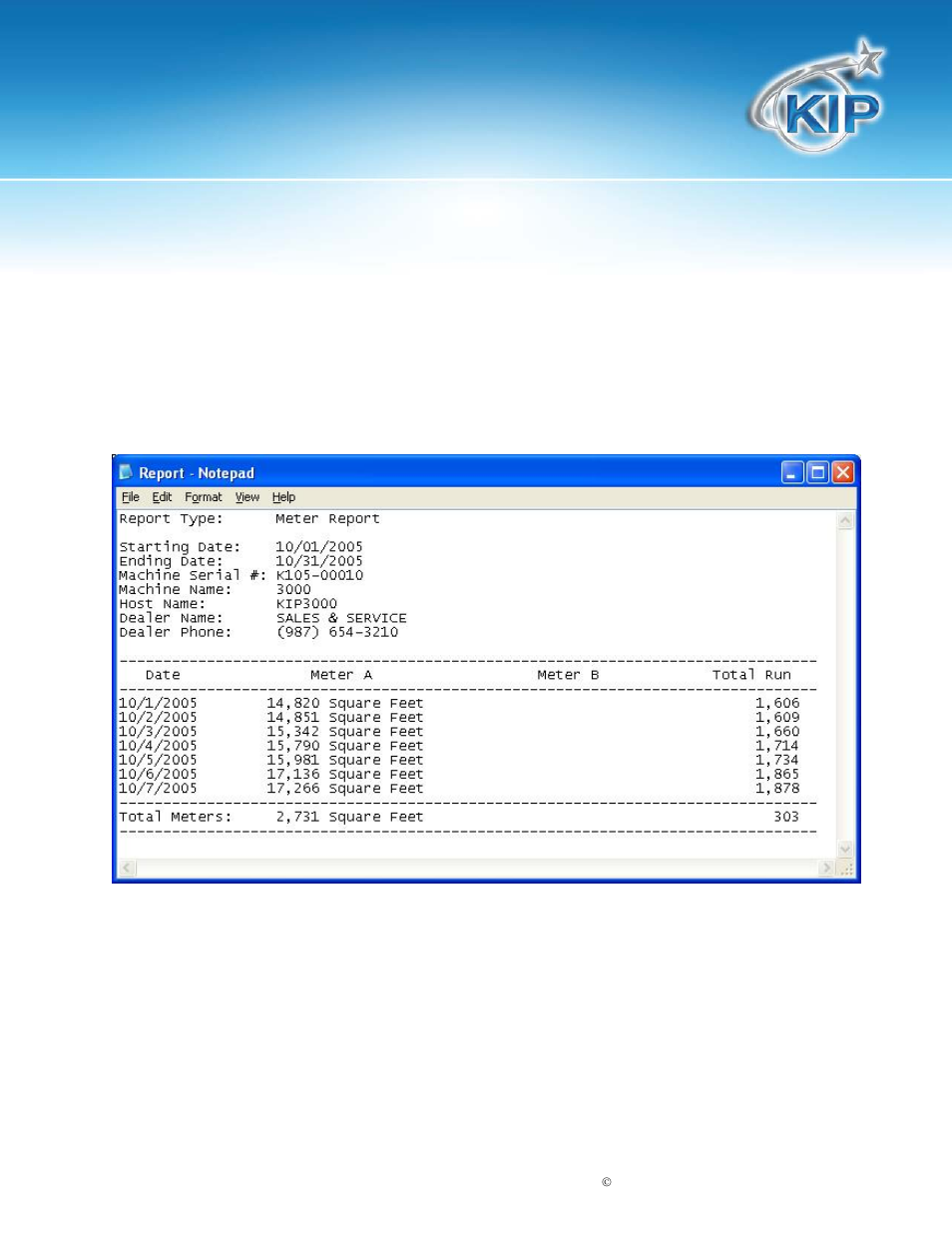Screen dimensions: 952x1233
Task: Click the date 10/5/2005 row entry
Action: tap(158, 760)
